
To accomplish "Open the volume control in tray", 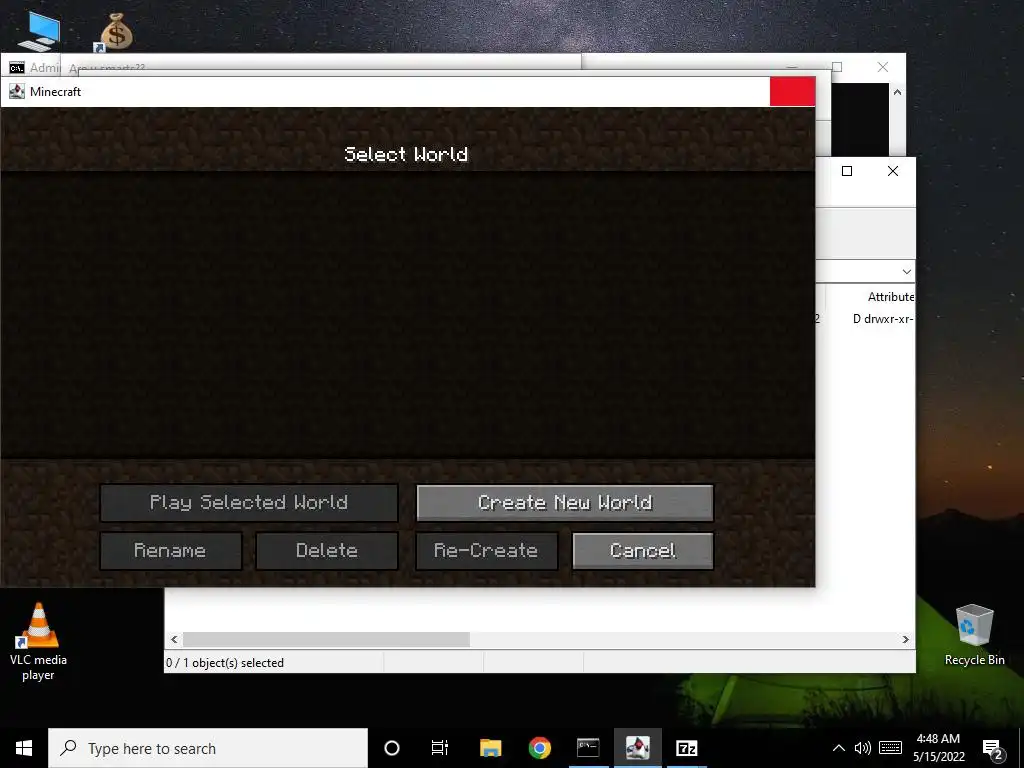I will [x=862, y=748].
